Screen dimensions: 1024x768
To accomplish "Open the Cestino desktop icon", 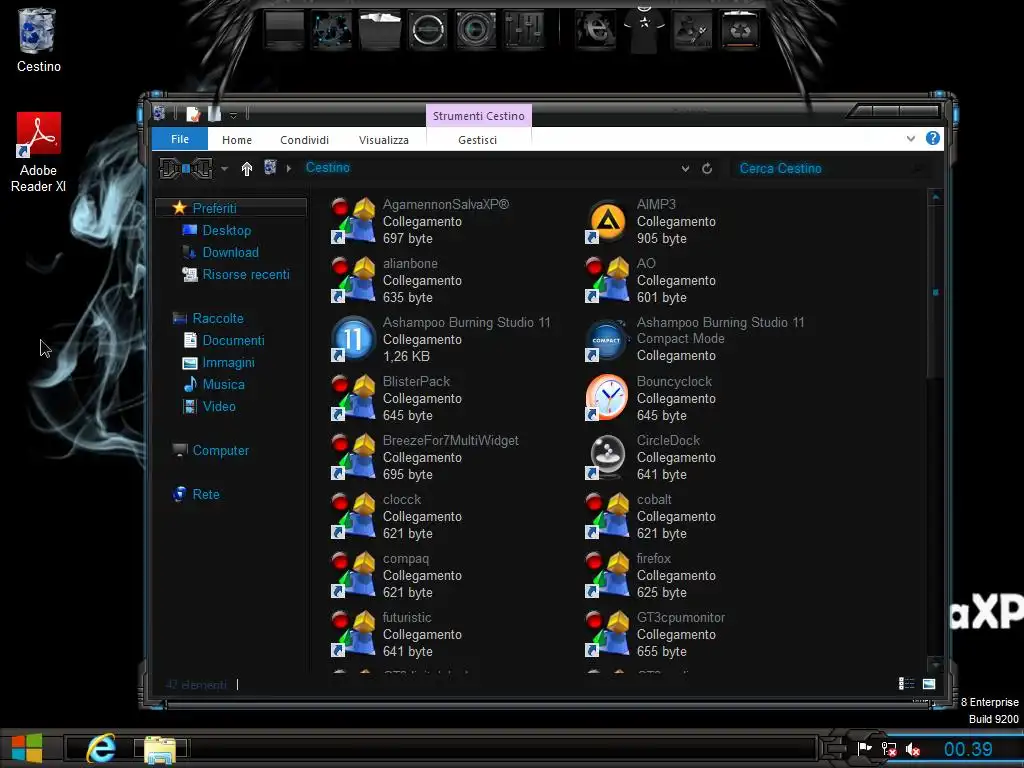I will (x=38, y=39).
